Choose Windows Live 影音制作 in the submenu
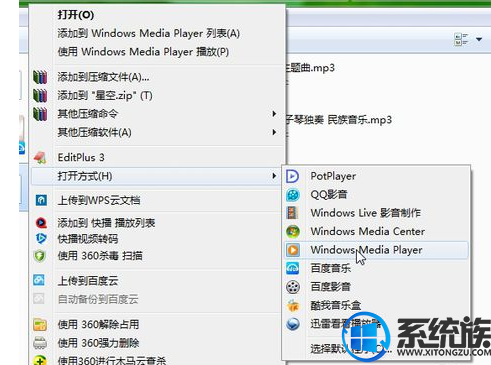Viewport: 491px width, 365px height. click(x=376, y=213)
